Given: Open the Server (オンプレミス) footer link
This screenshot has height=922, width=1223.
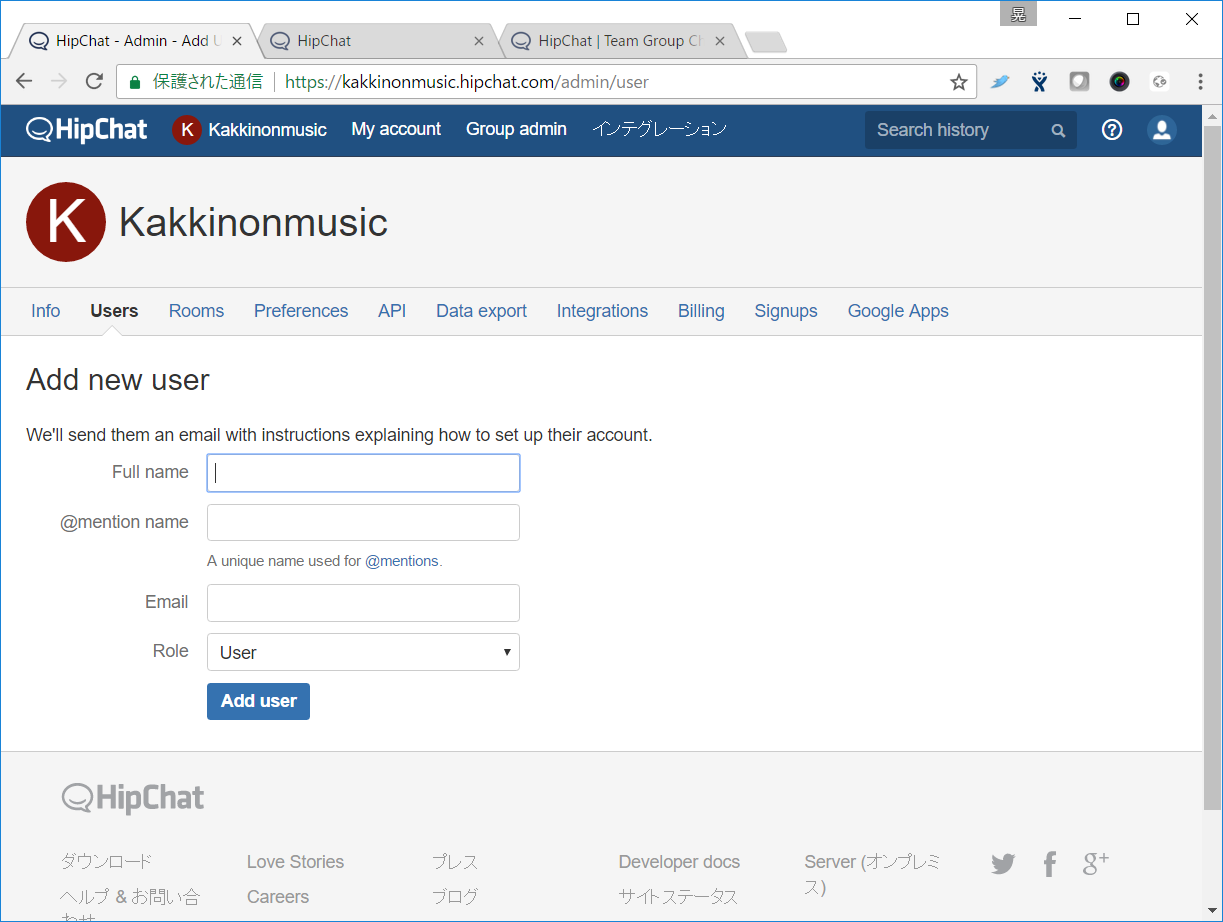Looking at the screenshot, I should pyautogui.click(x=872, y=874).
